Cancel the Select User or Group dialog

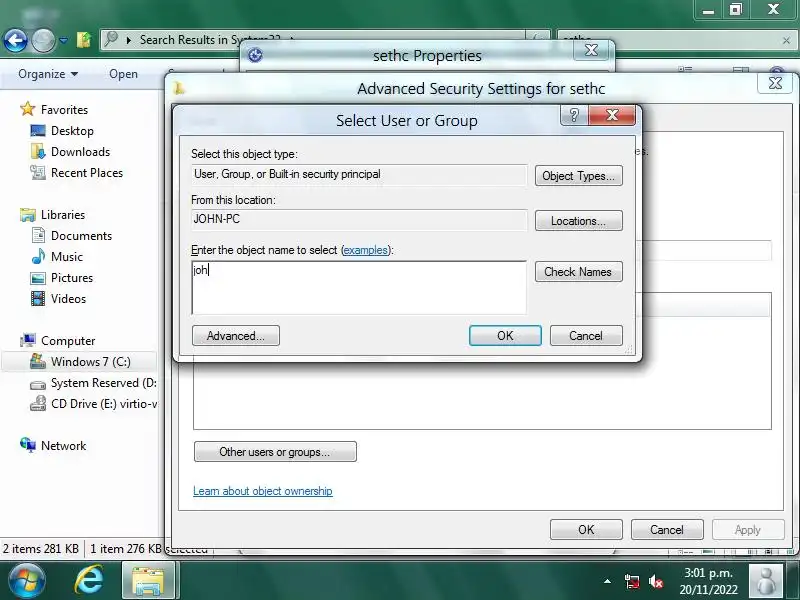(x=586, y=336)
